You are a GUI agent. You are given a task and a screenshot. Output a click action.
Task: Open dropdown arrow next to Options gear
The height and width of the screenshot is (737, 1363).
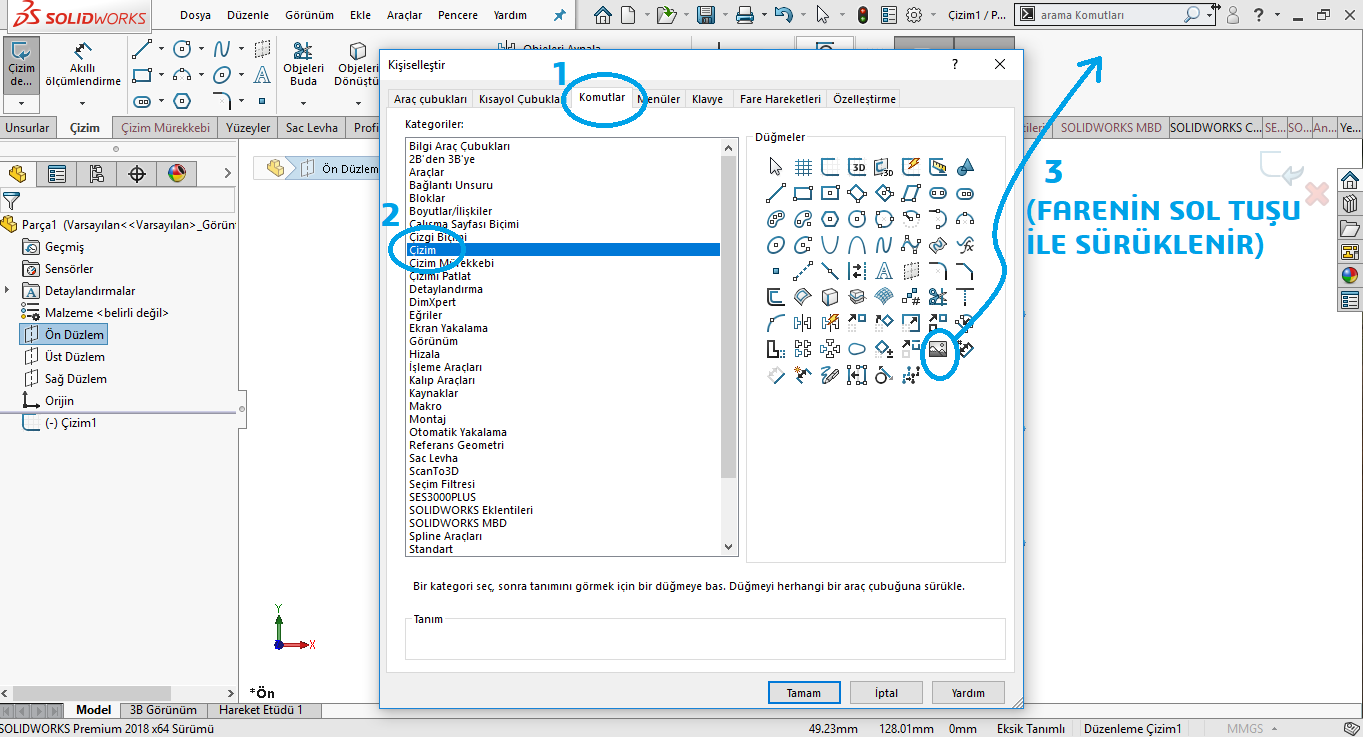[932, 15]
